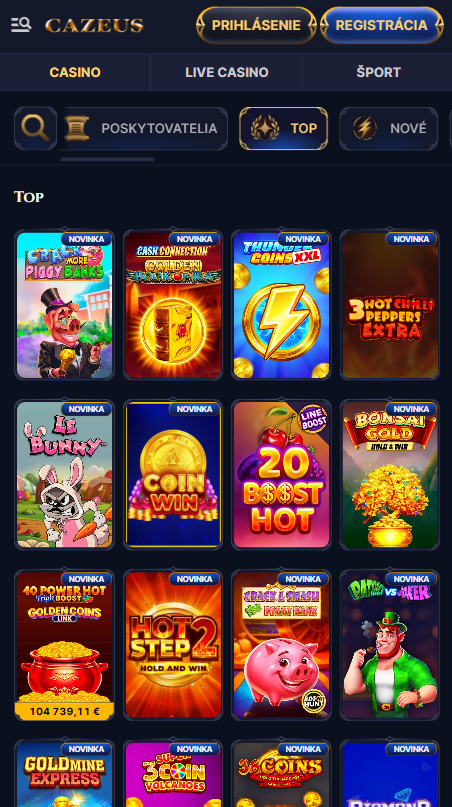This screenshot has width=452, height=807.
Task: Click the lightning bolt icon on Nové
Action: click(364, 128)
